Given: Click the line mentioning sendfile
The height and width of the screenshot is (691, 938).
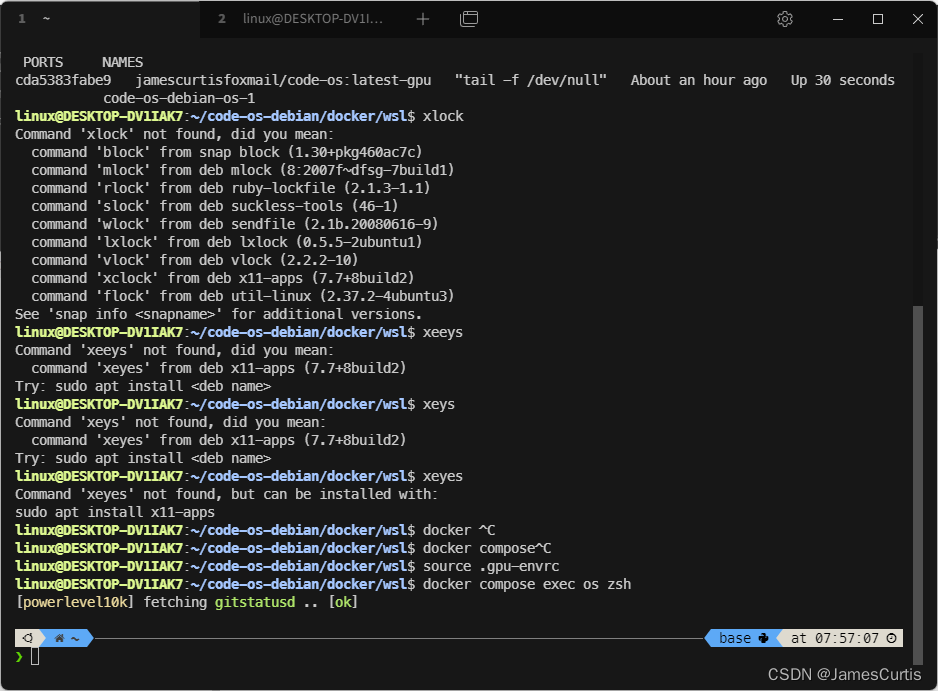Looking at the screenshot, I should click(x=234, y=224).
